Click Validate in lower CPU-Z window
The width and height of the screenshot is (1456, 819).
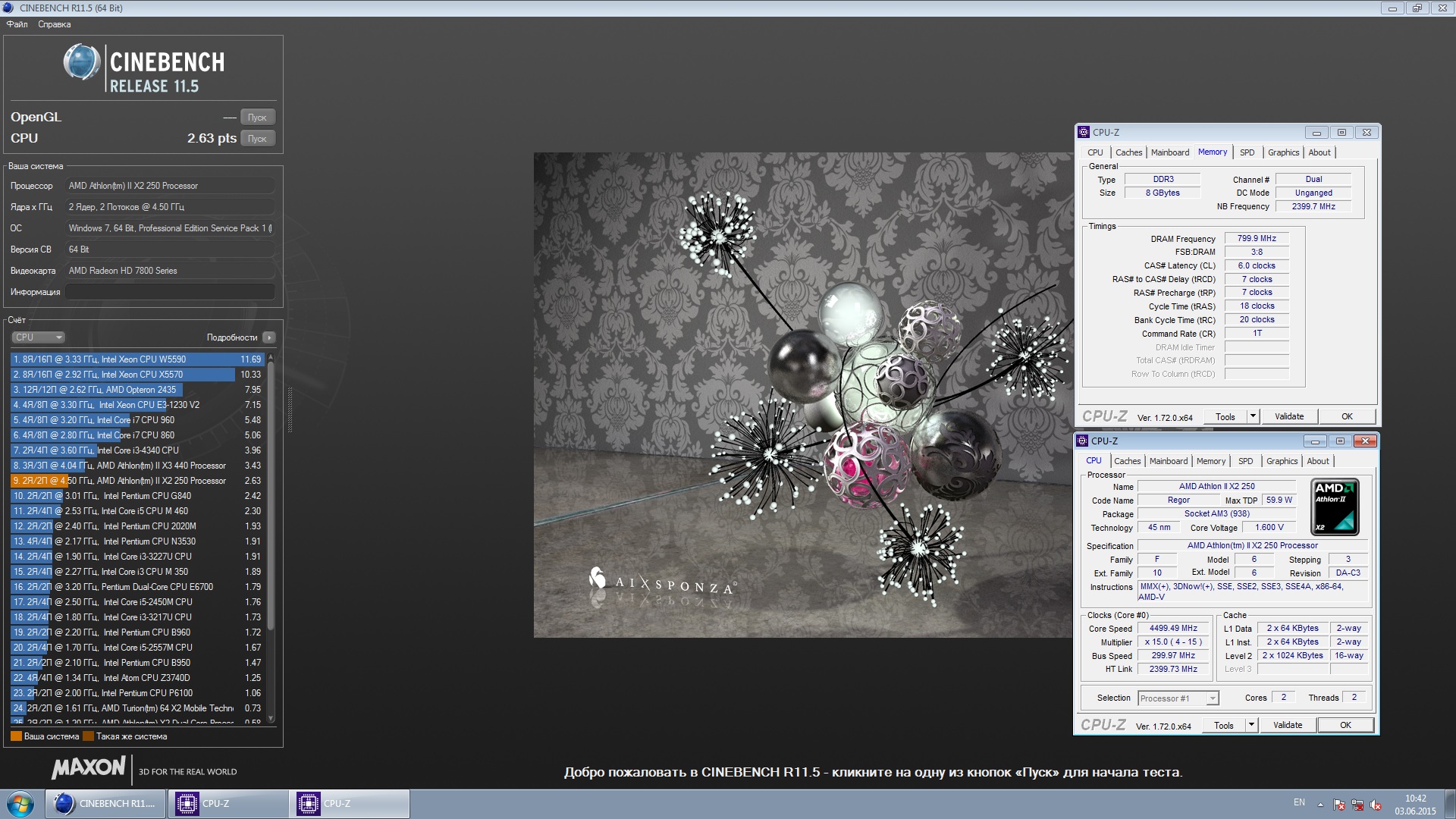(1288, 726)
